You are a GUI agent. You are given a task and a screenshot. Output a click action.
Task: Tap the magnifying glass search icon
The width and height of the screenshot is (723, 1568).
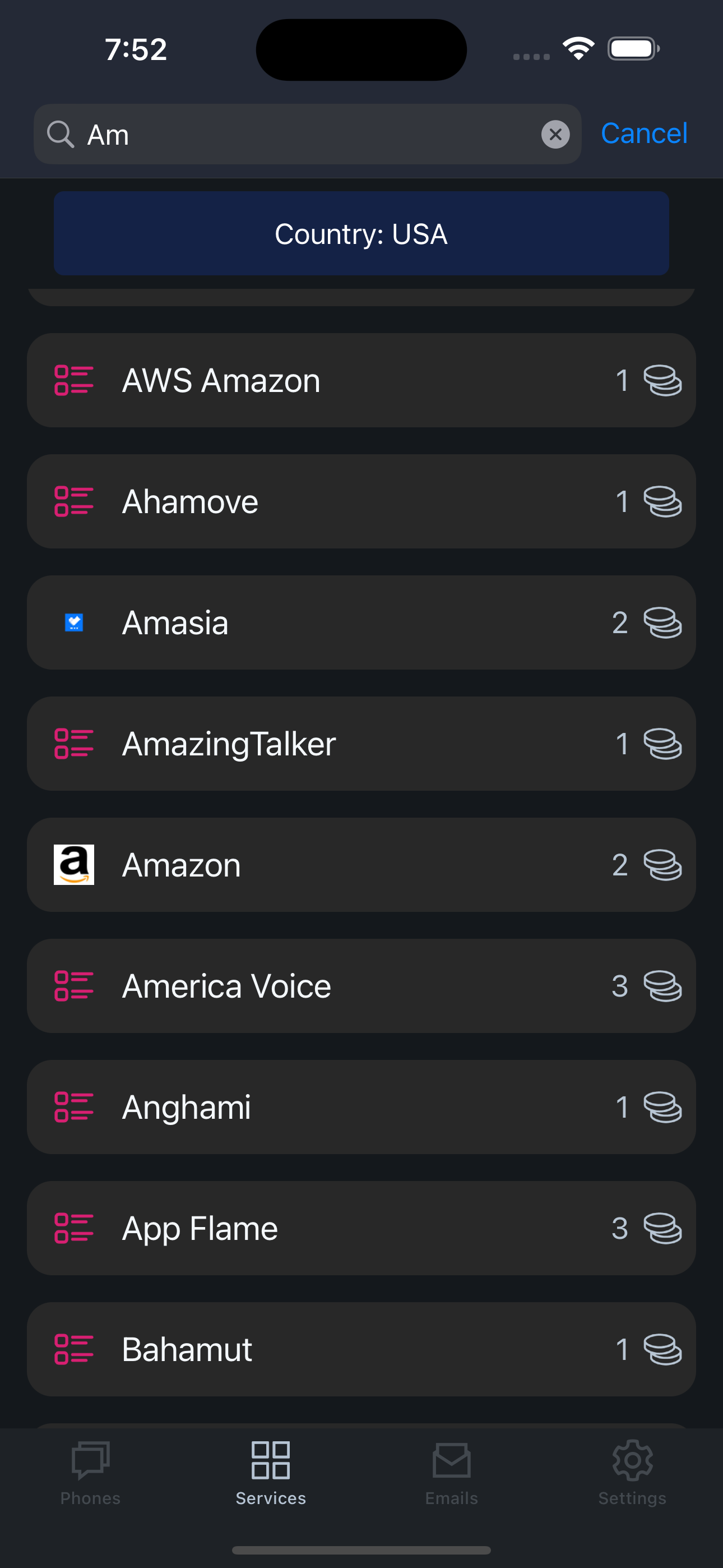coord(61,134)
